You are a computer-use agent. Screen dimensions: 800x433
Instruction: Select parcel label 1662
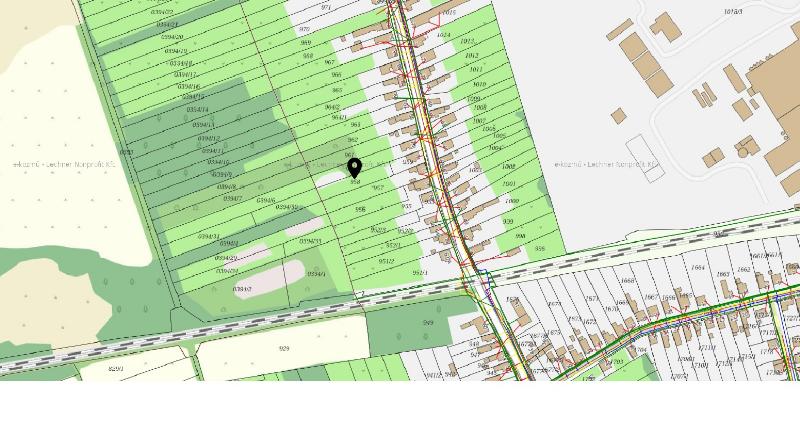tap(744, 269)
